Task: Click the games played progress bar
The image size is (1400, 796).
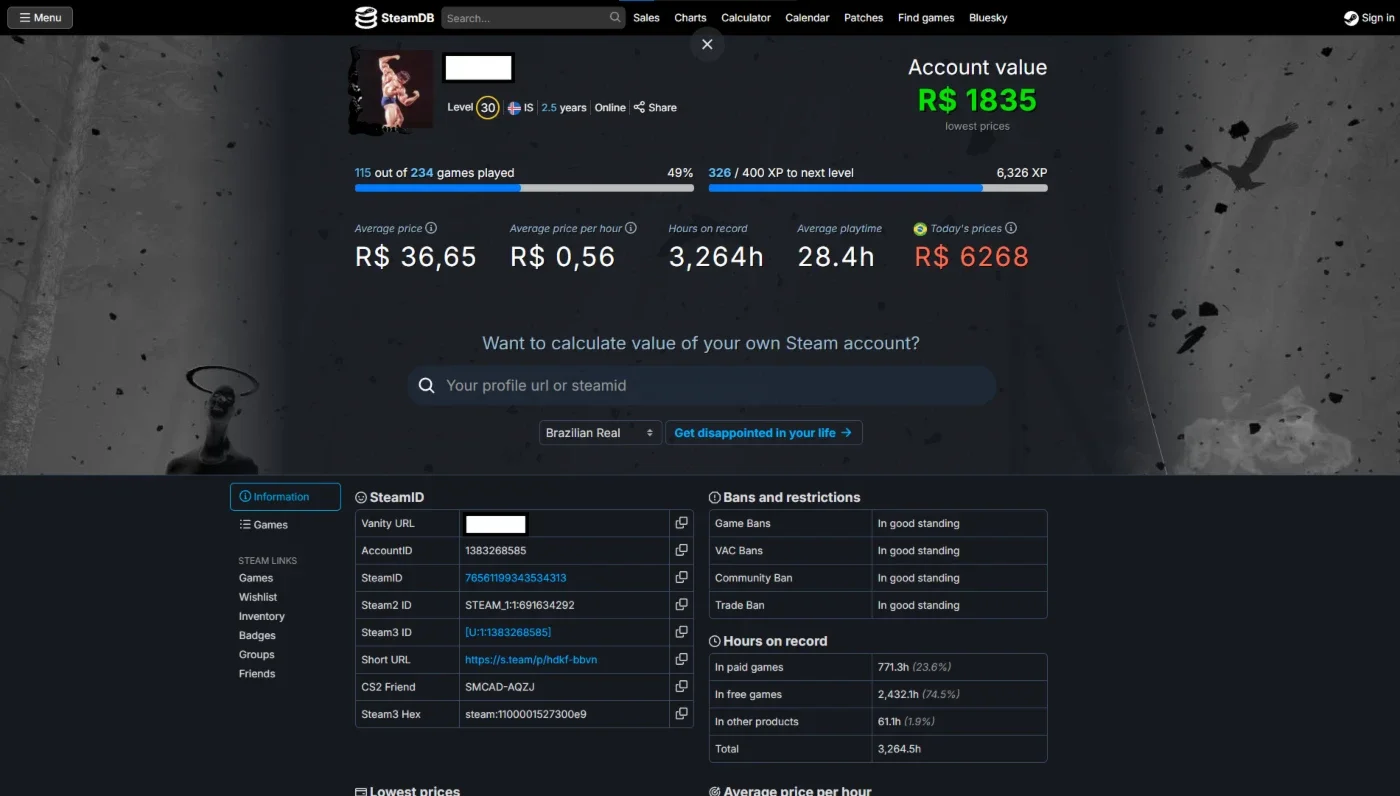Action: point(524,187)
